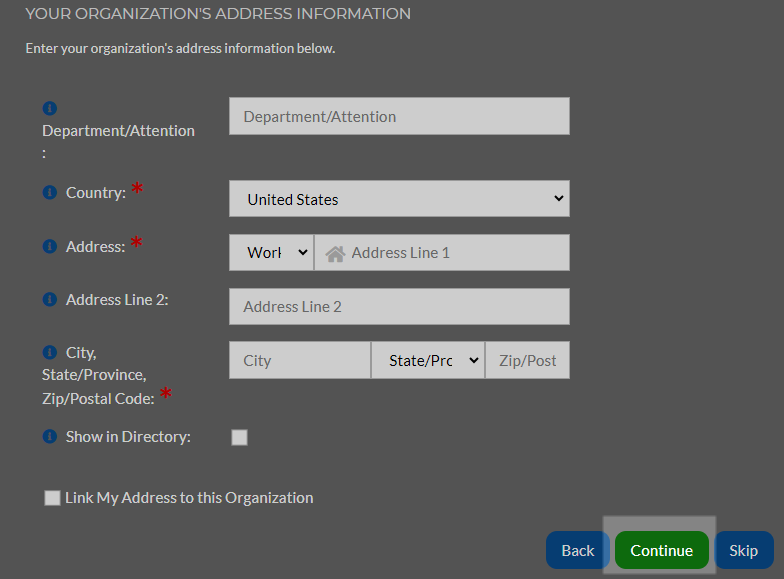
Task: Click into the Address Line 2 field
Action: (x=399, y=306)
